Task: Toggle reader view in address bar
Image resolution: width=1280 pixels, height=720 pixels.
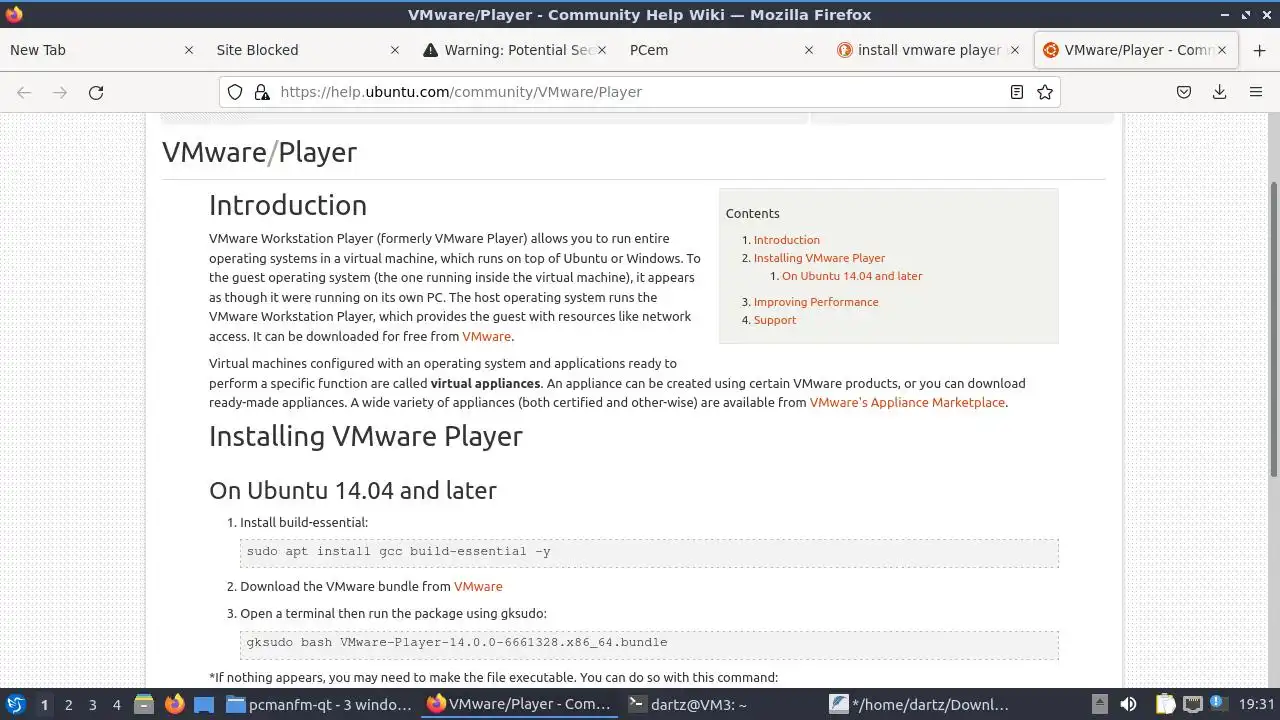Action: [1016, 92]
